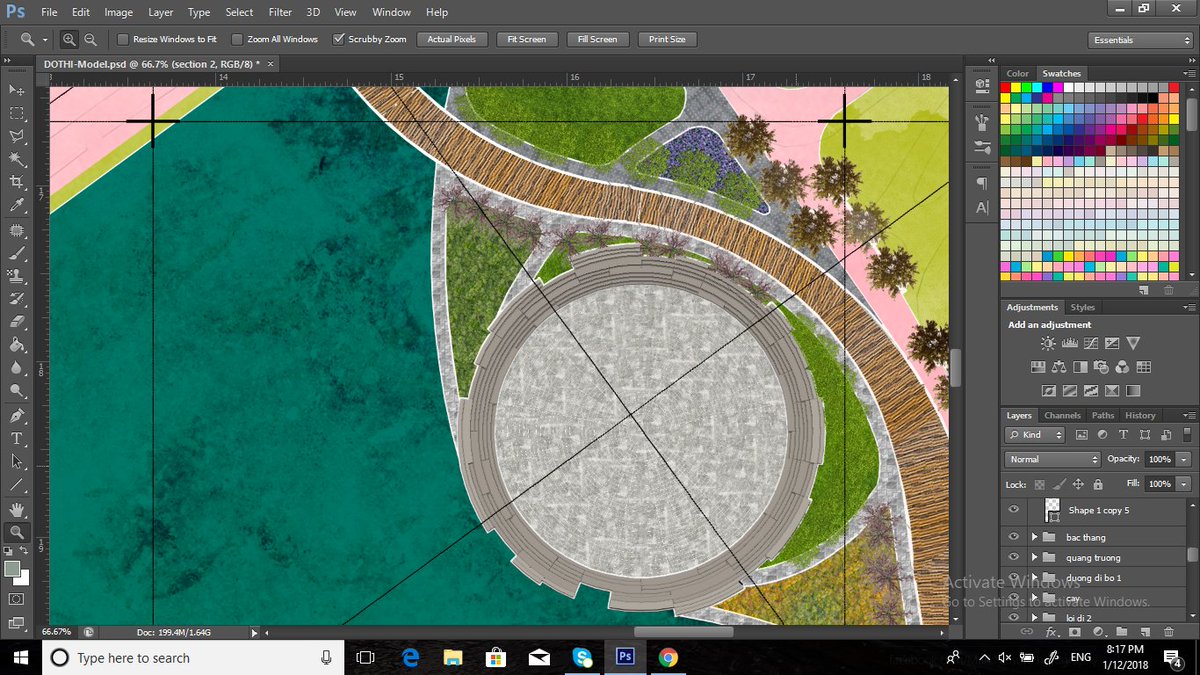Select the Paint Bucket tool
1200x675 pixels.
pos(17,345)
